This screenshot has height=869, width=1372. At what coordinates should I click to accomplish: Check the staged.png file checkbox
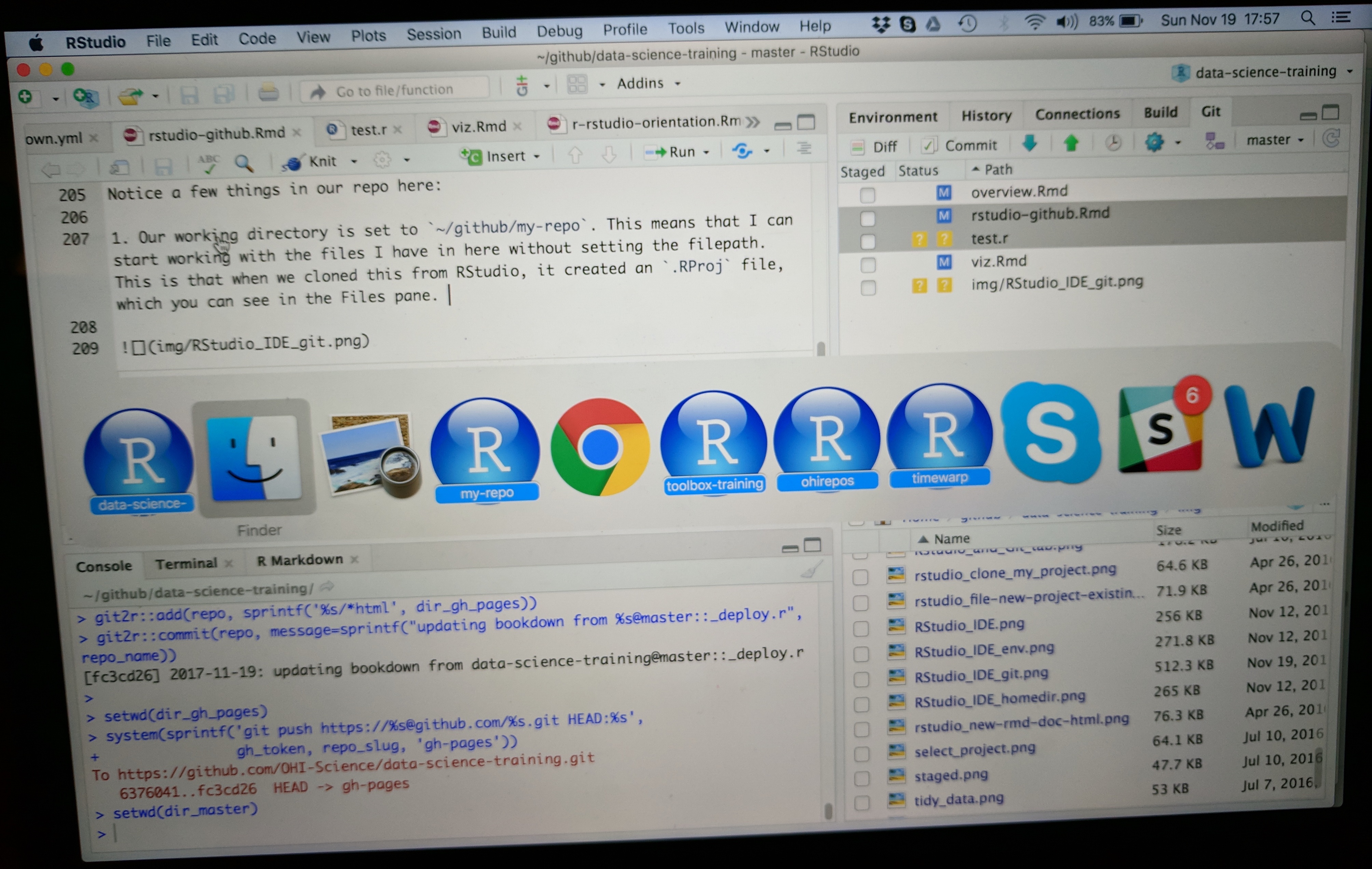click(x=861, y=778)
